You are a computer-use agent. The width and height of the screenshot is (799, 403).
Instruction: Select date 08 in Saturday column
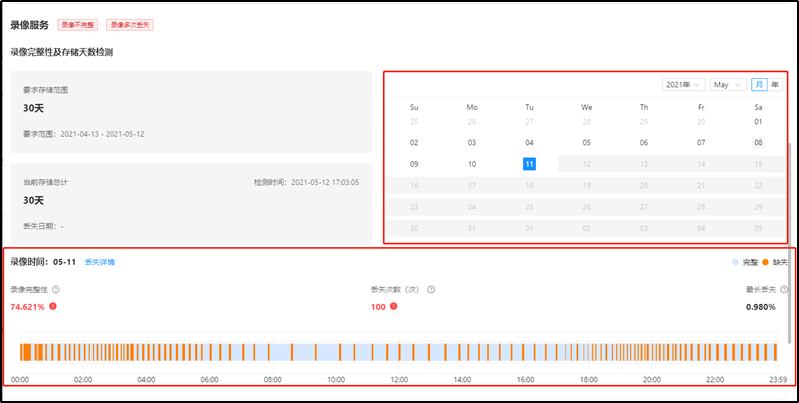point(758,143)
